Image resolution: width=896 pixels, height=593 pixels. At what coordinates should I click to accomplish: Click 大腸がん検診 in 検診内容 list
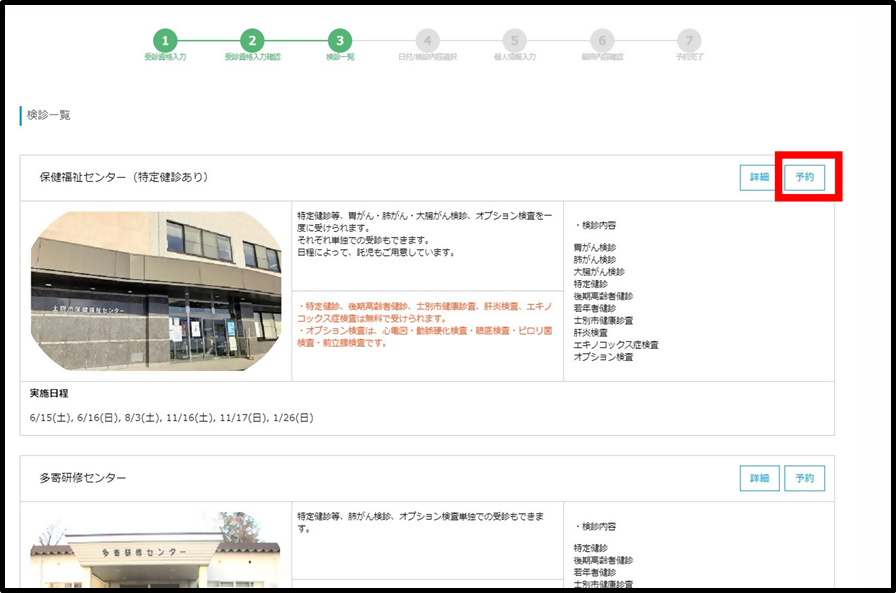tap(599, 272)
